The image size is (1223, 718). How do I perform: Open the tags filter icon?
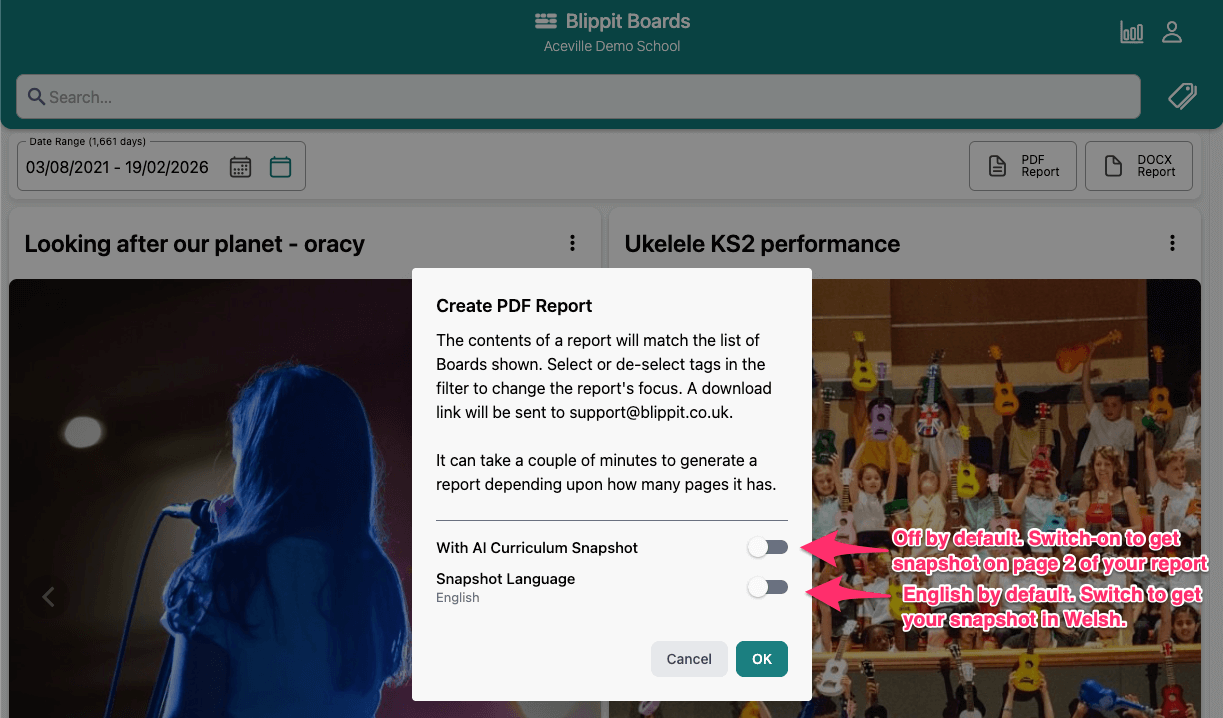(1182, 96)
